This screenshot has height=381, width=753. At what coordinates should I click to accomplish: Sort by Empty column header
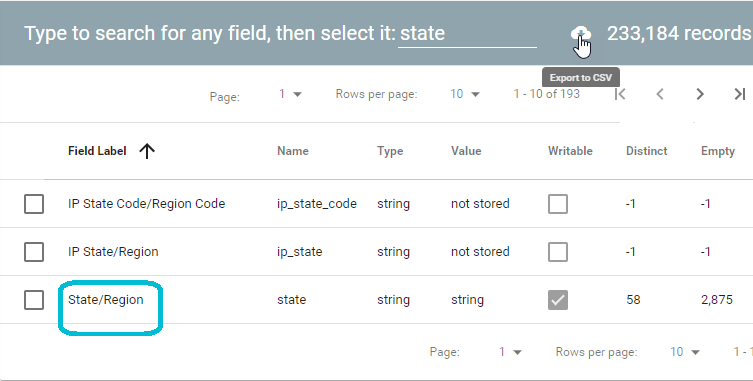coord(718,151)
